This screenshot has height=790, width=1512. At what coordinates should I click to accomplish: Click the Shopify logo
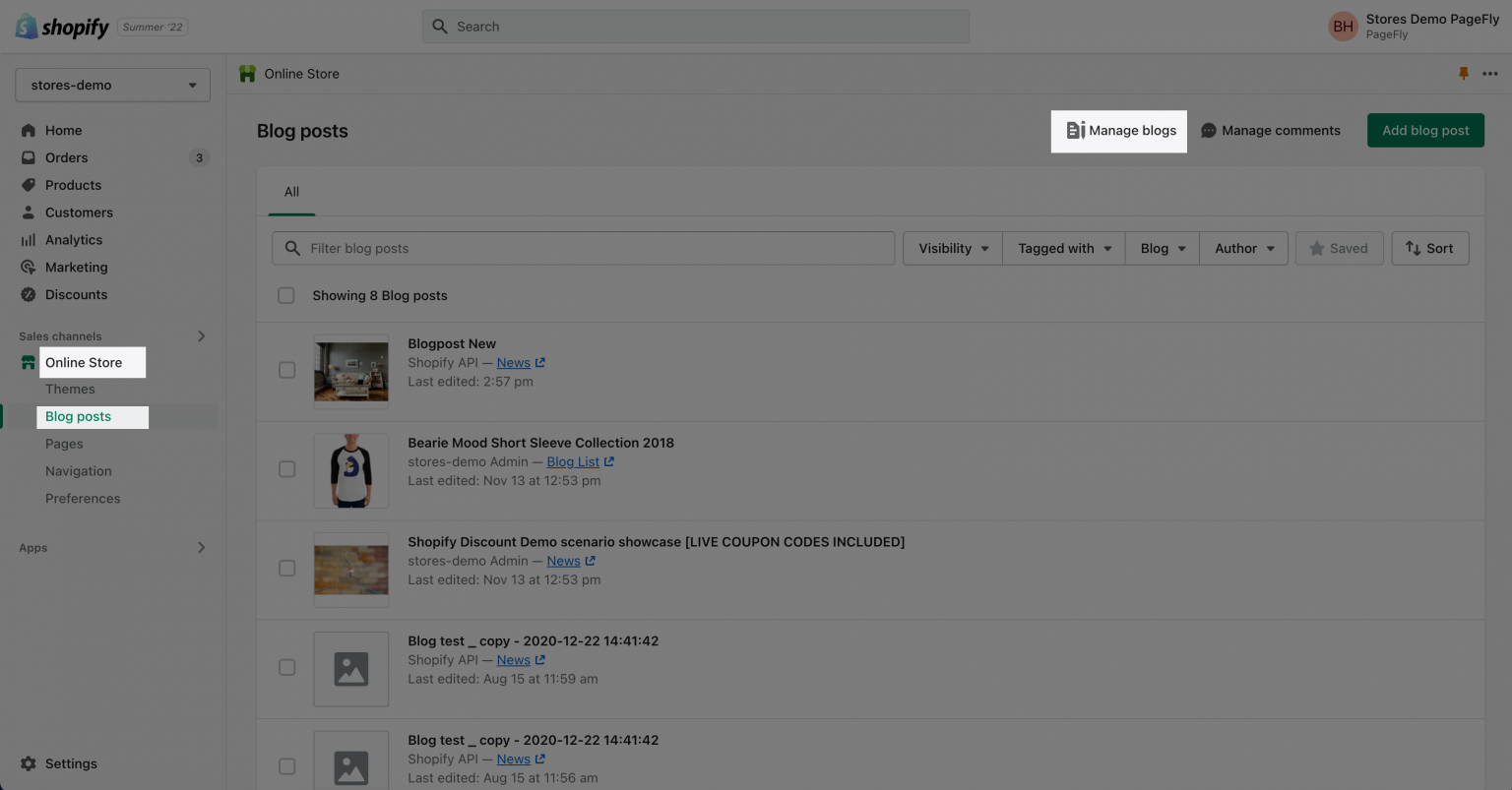(62, 27)
